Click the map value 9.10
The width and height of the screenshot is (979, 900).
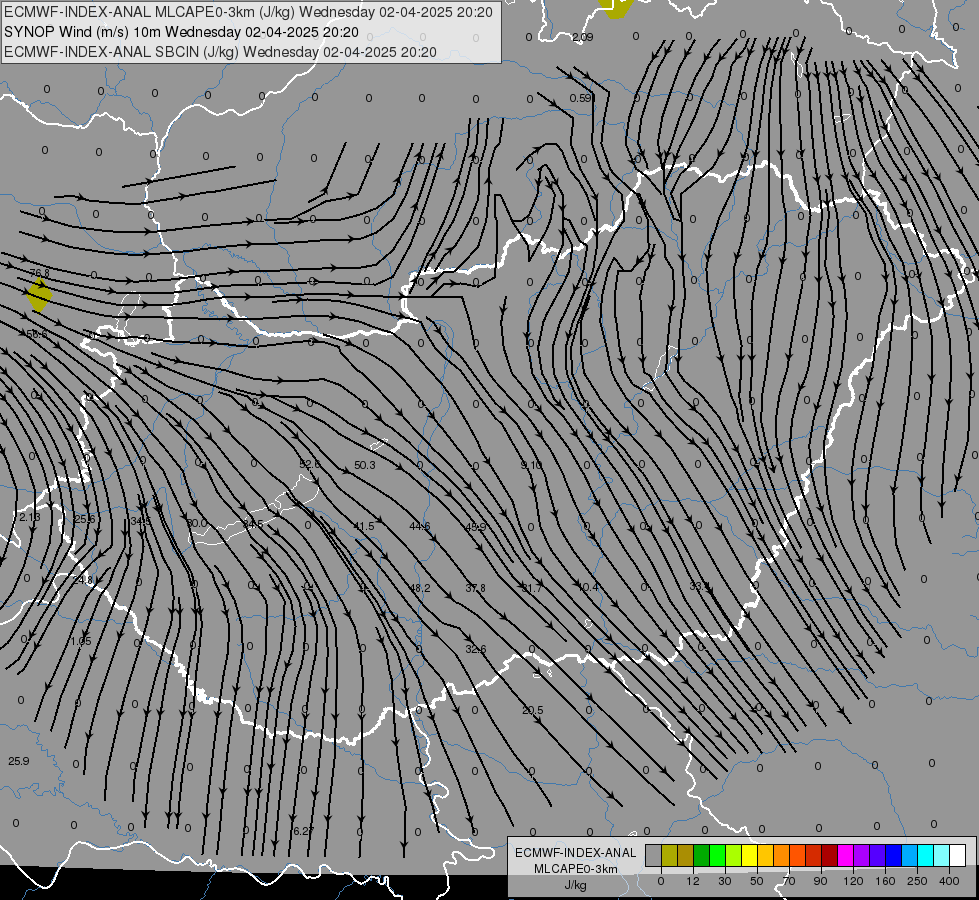[x=531, y=465]
